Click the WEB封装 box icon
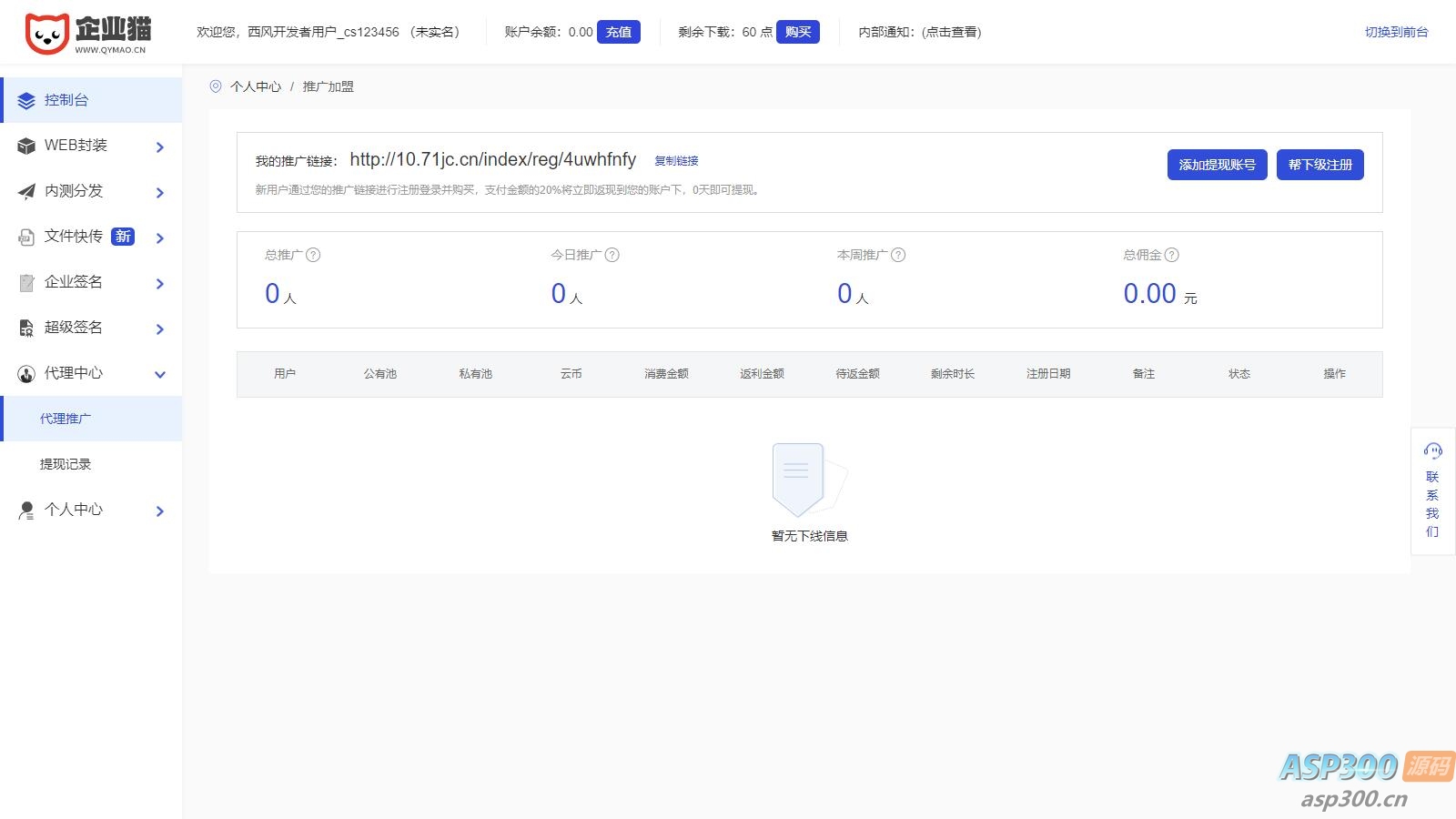Viewport: 1456px width, 819px height. 26,146
